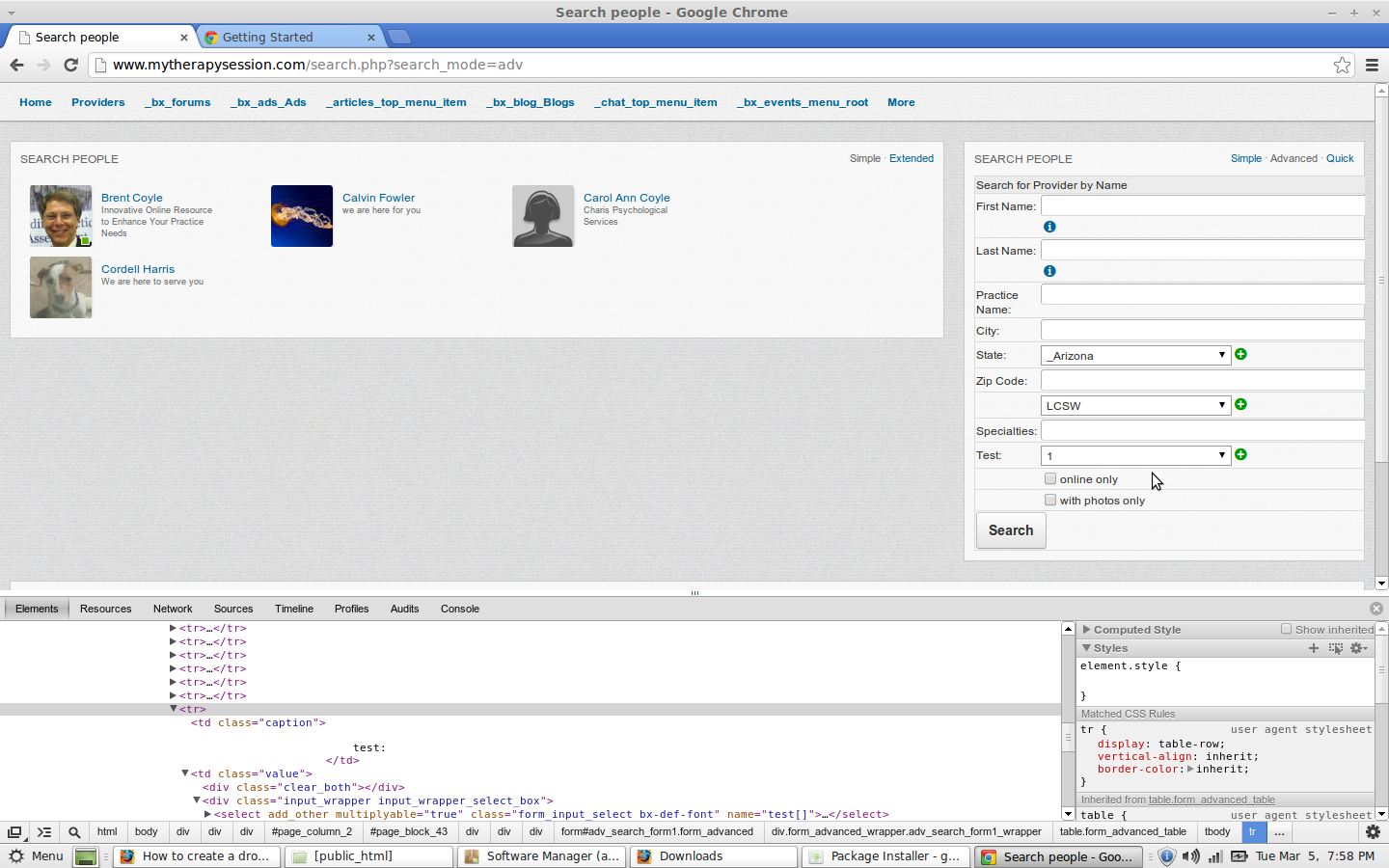Image resolution: width=1389 pixels, height=868 pixels.
Task: Open DevTools settings gear at bottom right
Action: coord(1373,831)
